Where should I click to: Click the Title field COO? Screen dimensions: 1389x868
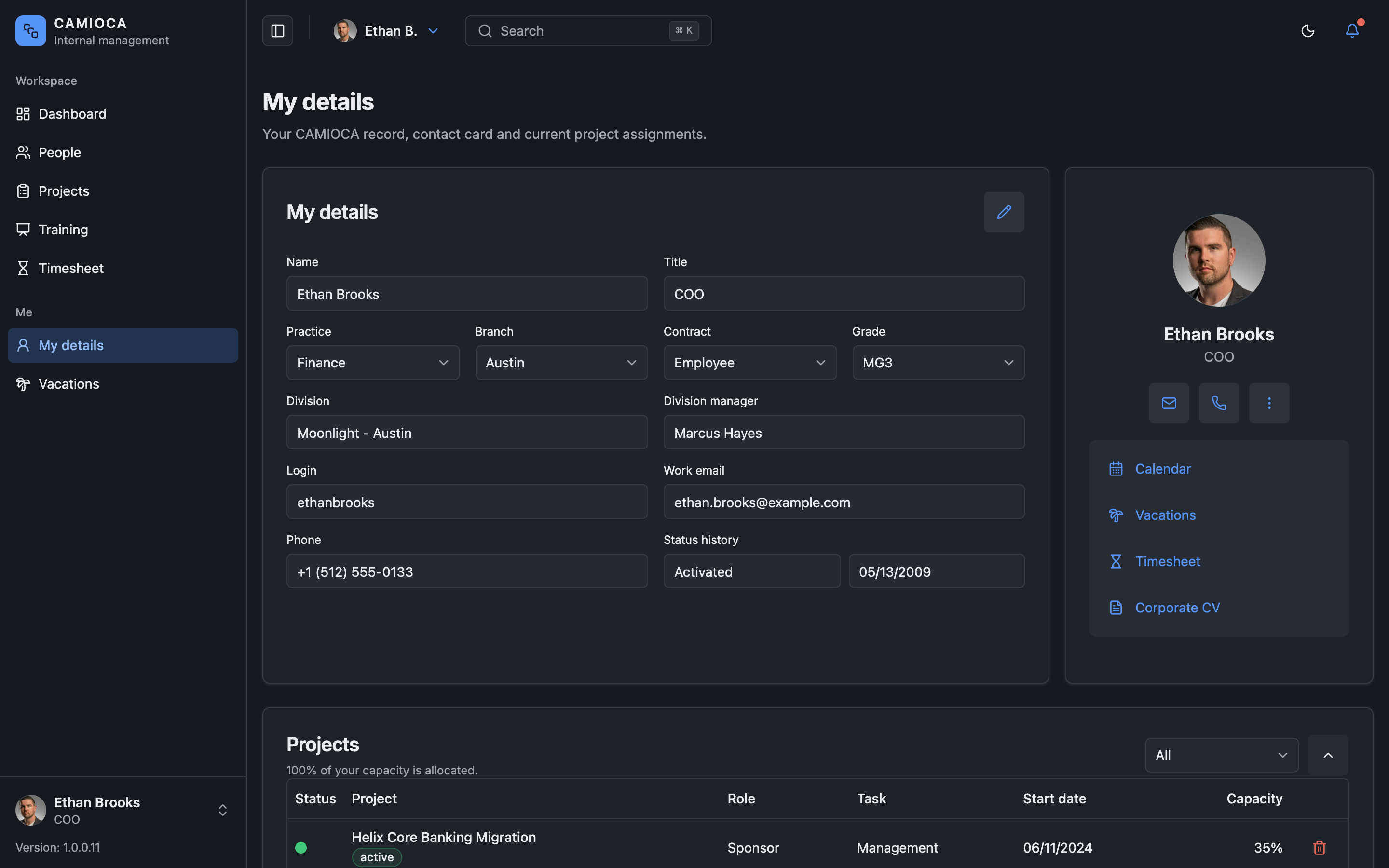click(x=844, y=294)
